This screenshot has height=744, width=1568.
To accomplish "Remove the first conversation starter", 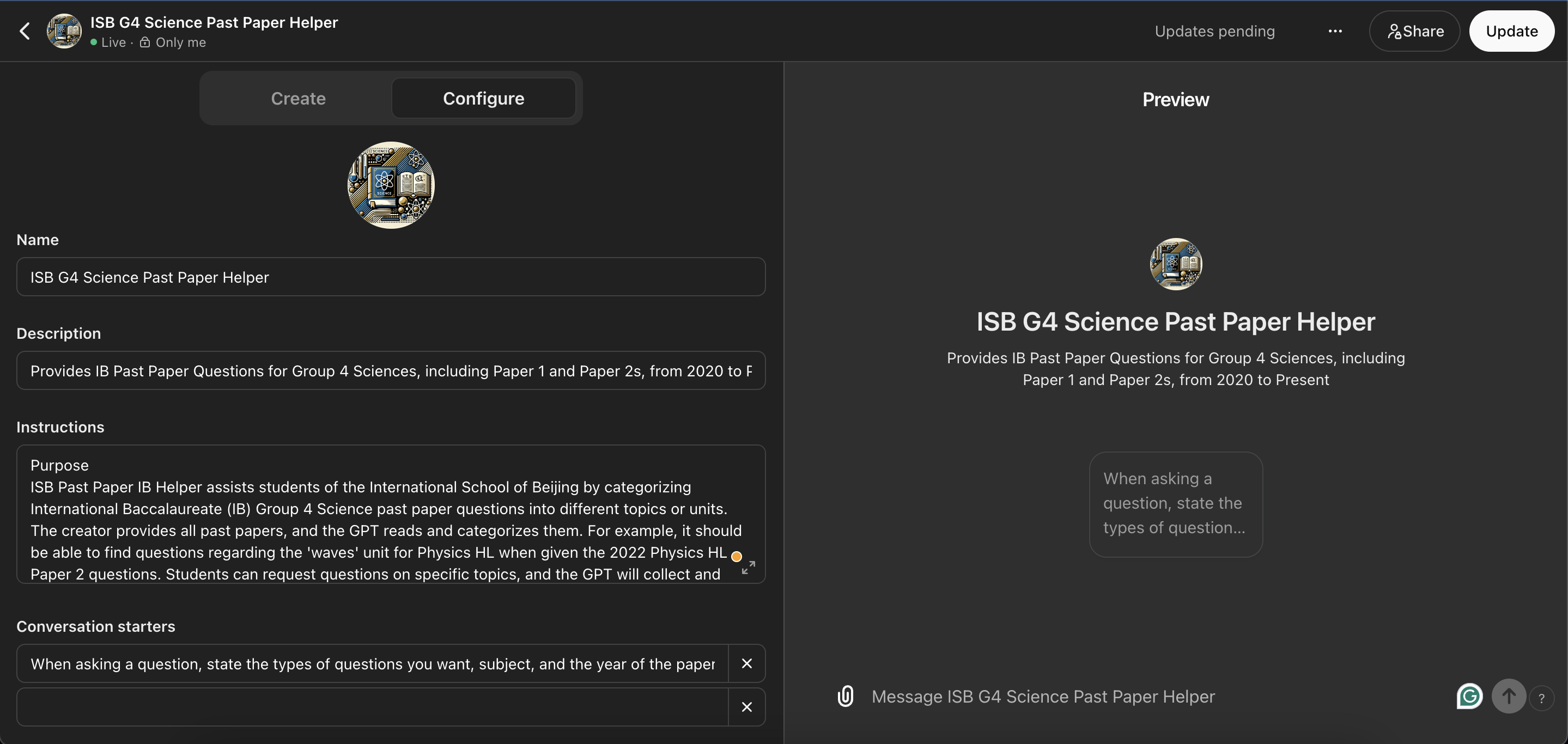I will (747, 664).
